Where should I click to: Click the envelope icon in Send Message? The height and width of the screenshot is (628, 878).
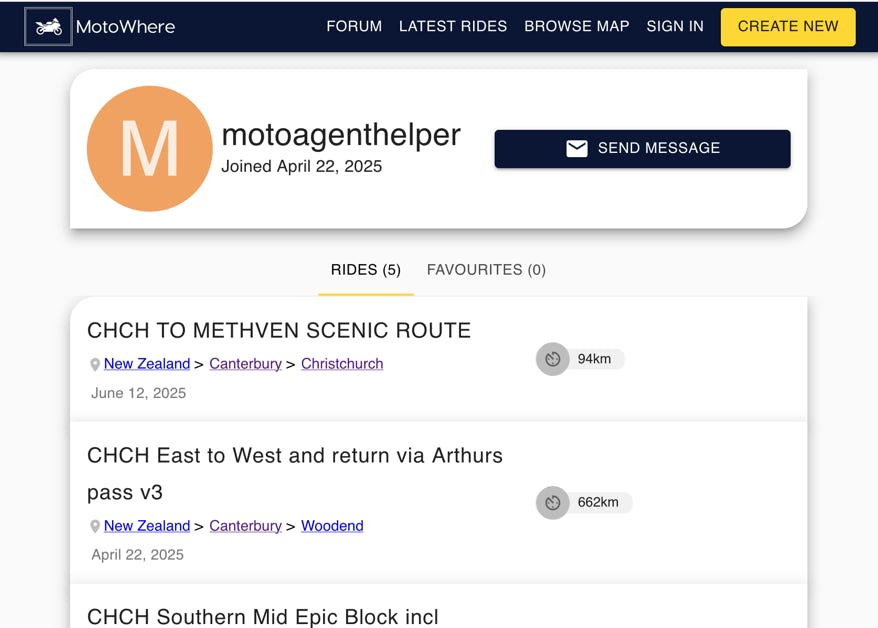pyautogui.click(x=577, y=148)
